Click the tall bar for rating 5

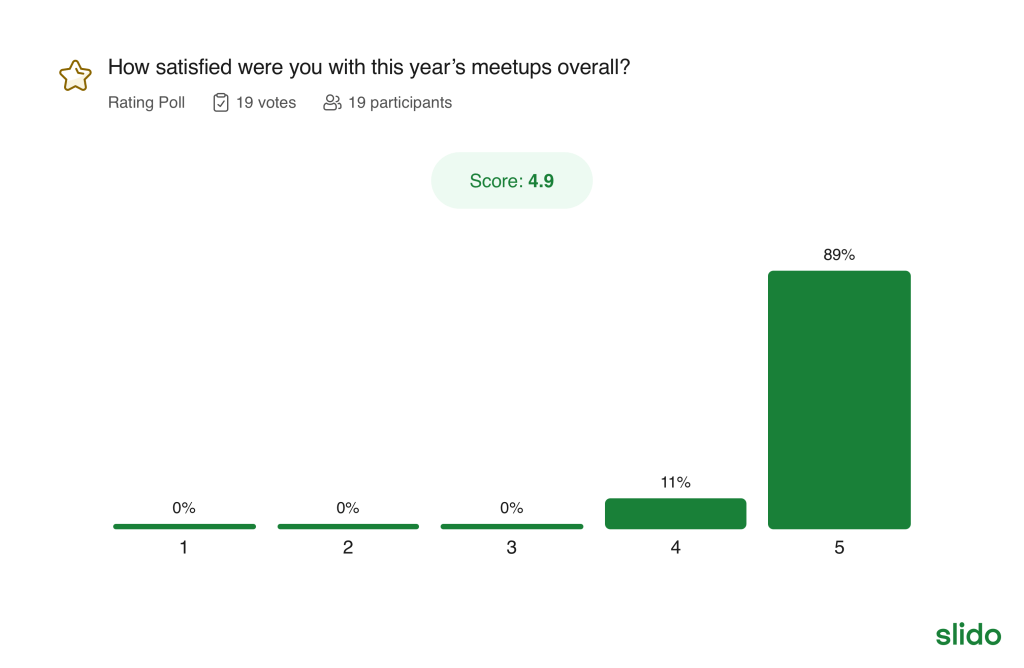(839, 399)
